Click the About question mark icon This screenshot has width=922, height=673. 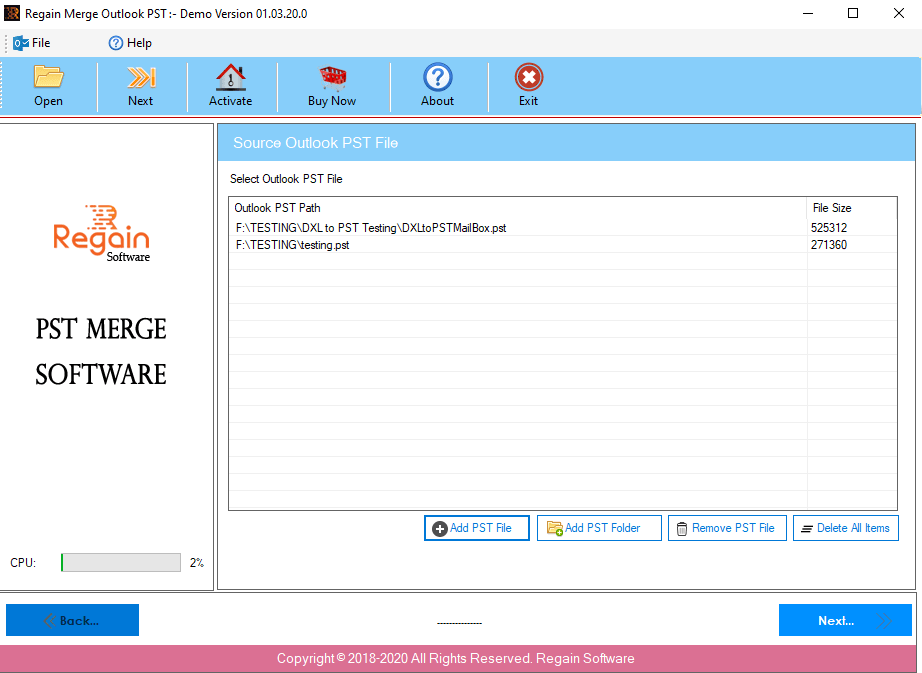click(x=437, y=77)
